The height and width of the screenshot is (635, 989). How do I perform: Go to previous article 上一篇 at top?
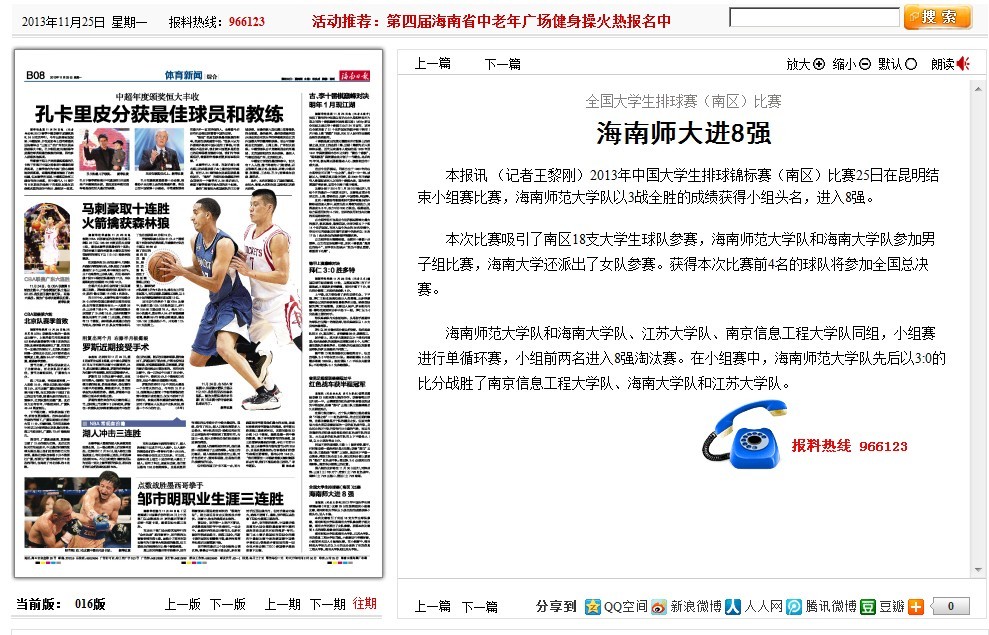pos(432,64)
